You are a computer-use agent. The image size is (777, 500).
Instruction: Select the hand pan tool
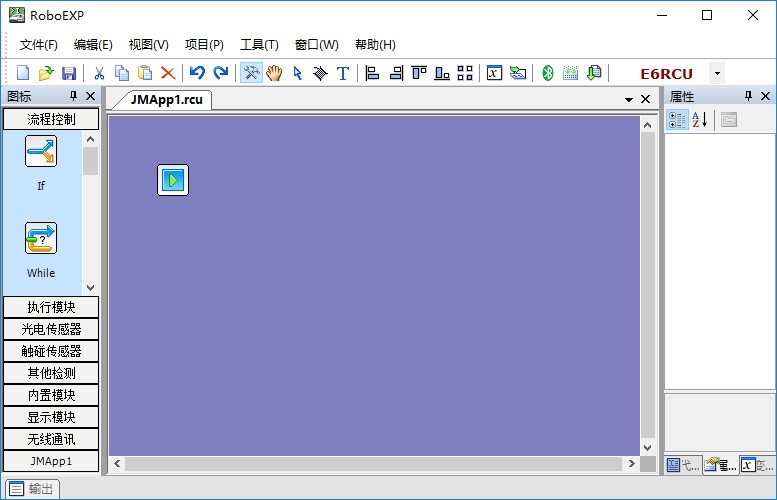(x=274, y=73)
